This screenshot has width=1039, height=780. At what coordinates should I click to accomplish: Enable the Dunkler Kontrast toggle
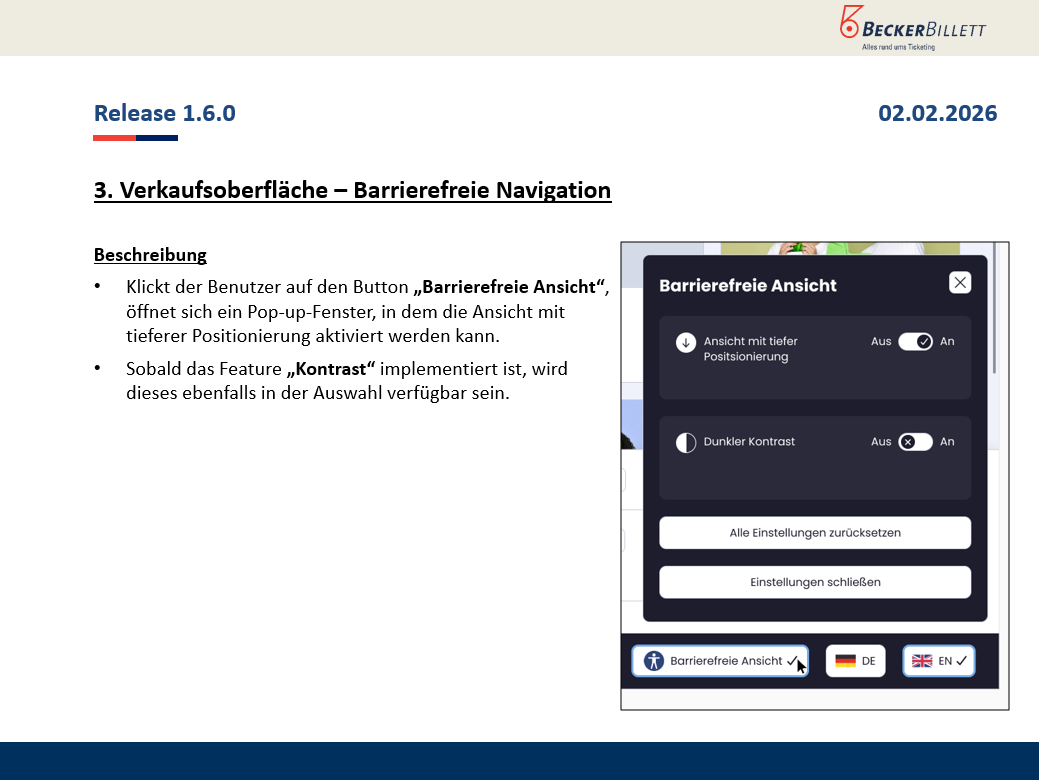915,442
